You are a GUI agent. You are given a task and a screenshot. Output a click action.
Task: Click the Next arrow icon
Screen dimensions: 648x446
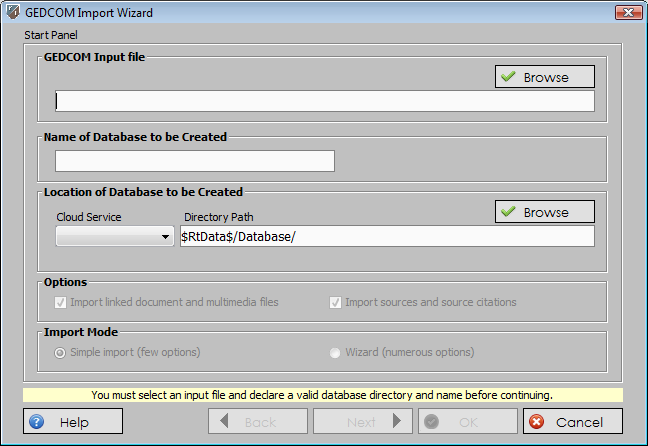(397, 422)
